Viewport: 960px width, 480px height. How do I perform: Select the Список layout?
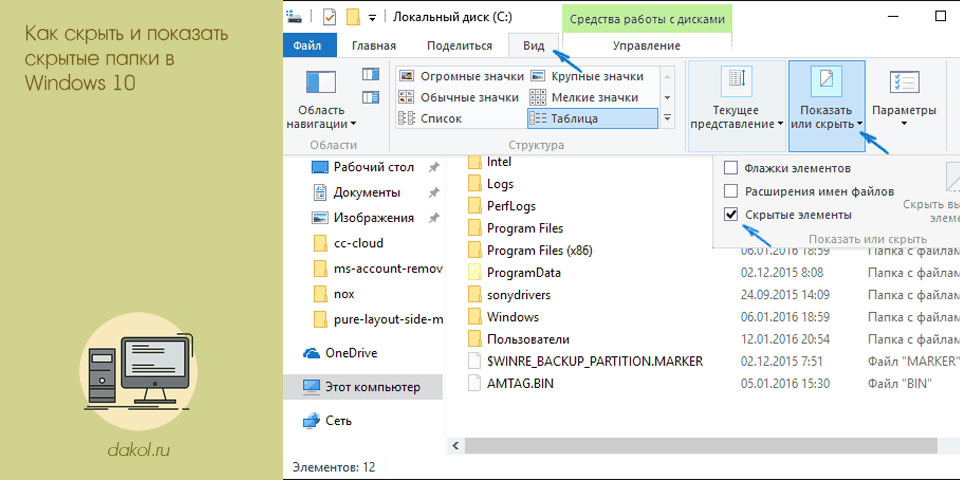tap(431, 119)
